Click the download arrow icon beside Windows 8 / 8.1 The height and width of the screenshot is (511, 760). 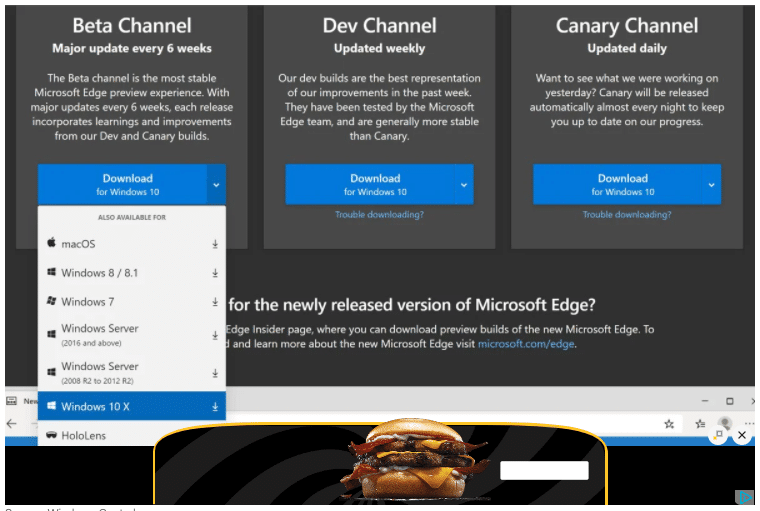215,273
